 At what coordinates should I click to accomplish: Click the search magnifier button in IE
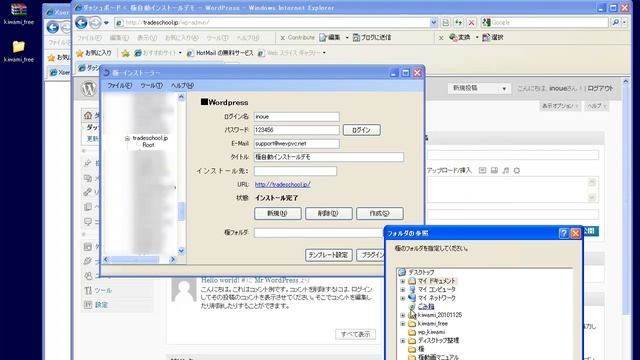click(x=616, y=23)
